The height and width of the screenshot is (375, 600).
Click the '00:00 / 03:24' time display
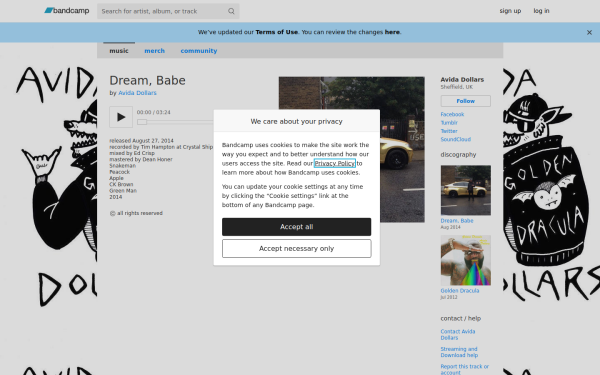(153, 112)
